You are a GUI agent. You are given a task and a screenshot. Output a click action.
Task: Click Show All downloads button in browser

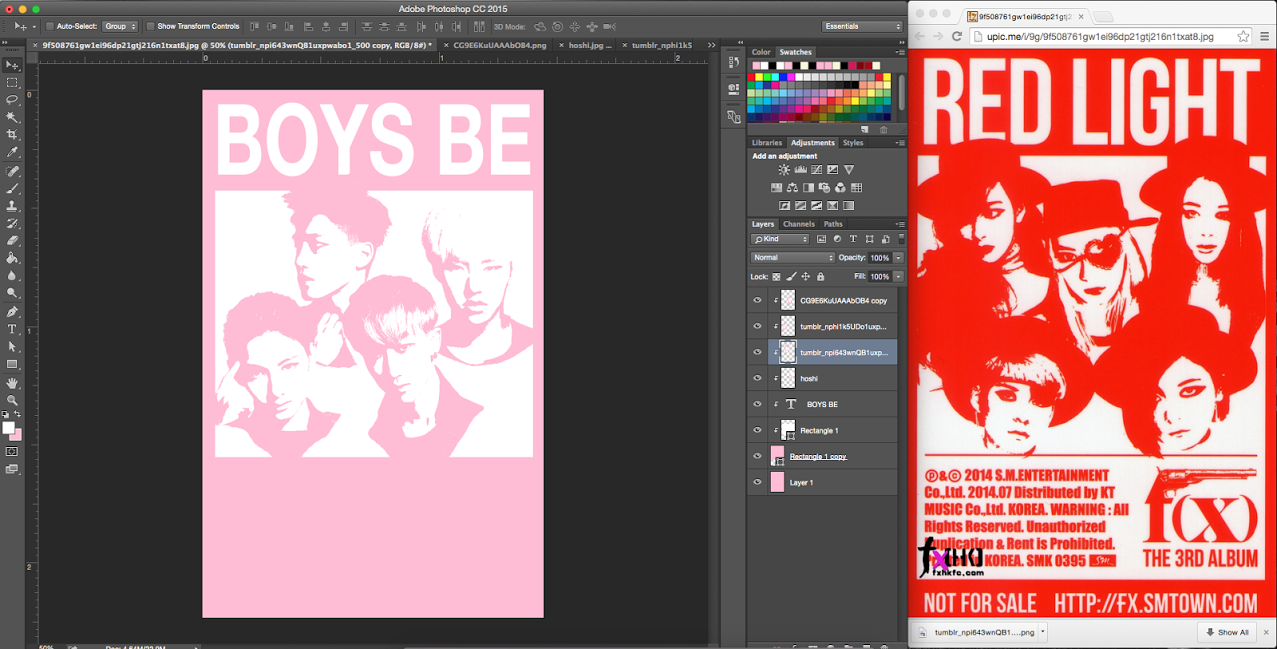pyautogui.click(x=1225, y=632)
